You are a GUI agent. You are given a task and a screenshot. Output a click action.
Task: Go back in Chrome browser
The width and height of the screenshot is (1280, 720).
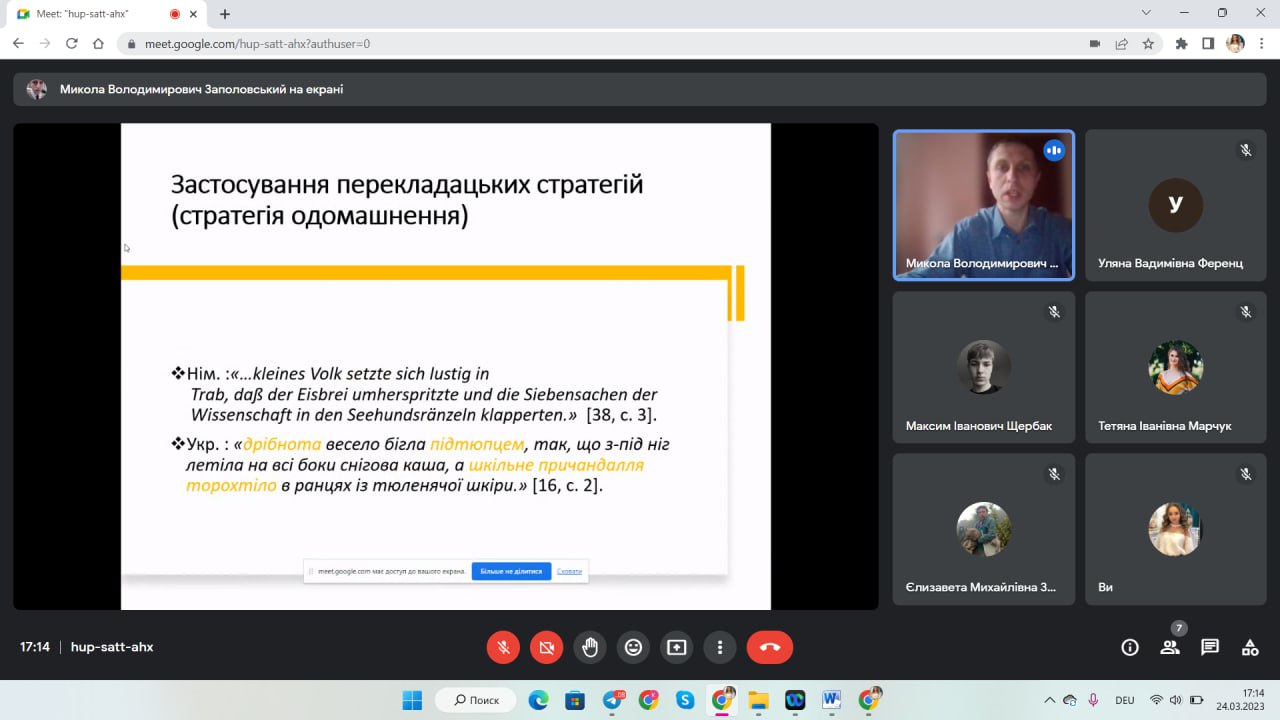[18, 44]
